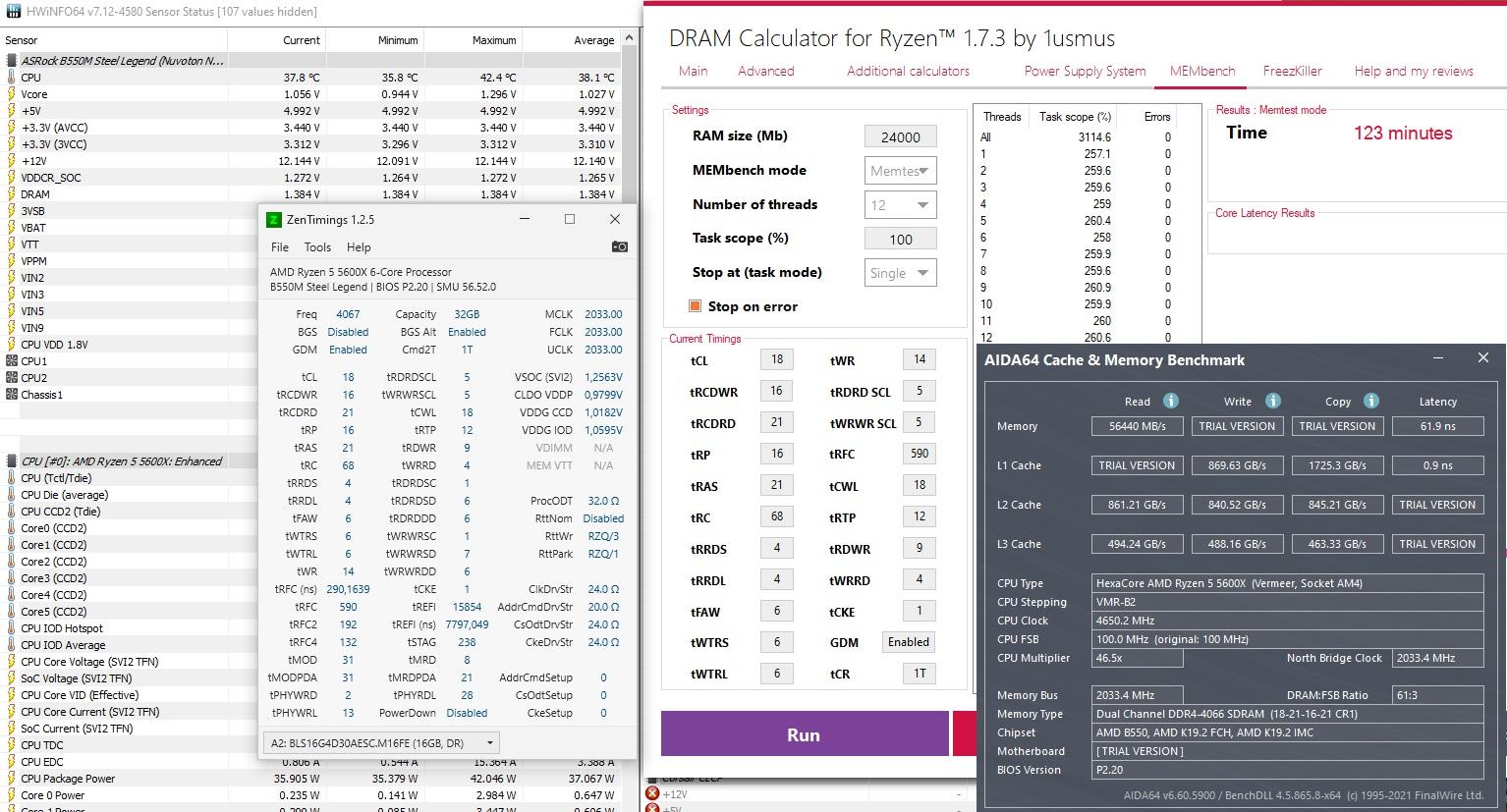
Task: Open the ZenTimings Tools menu
Action: 317,247
